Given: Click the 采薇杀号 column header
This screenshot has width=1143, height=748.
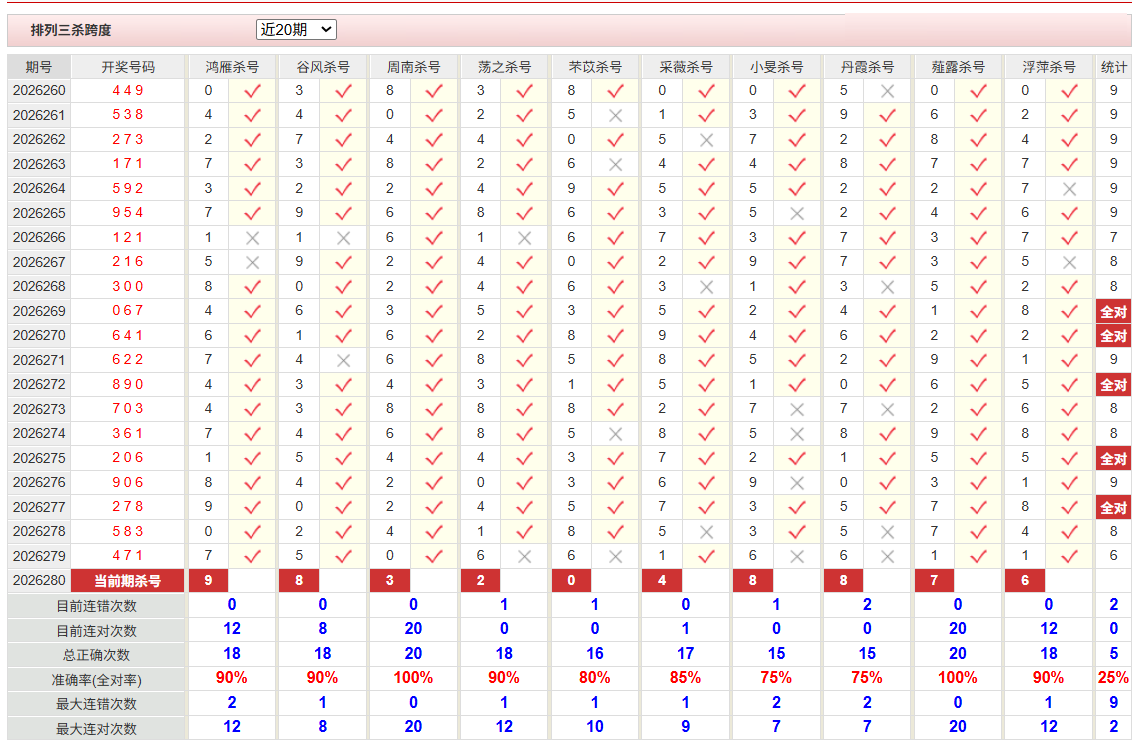Looking at the screenshot, I should pos(685,67).
